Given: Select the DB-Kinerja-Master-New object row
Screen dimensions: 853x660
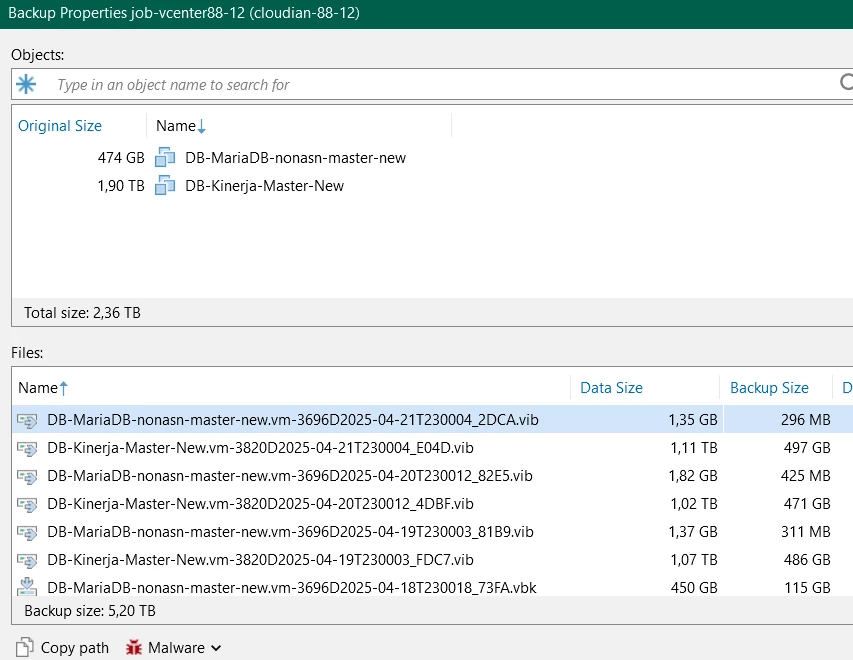Looking at the screenshot, I should (264, 186).
